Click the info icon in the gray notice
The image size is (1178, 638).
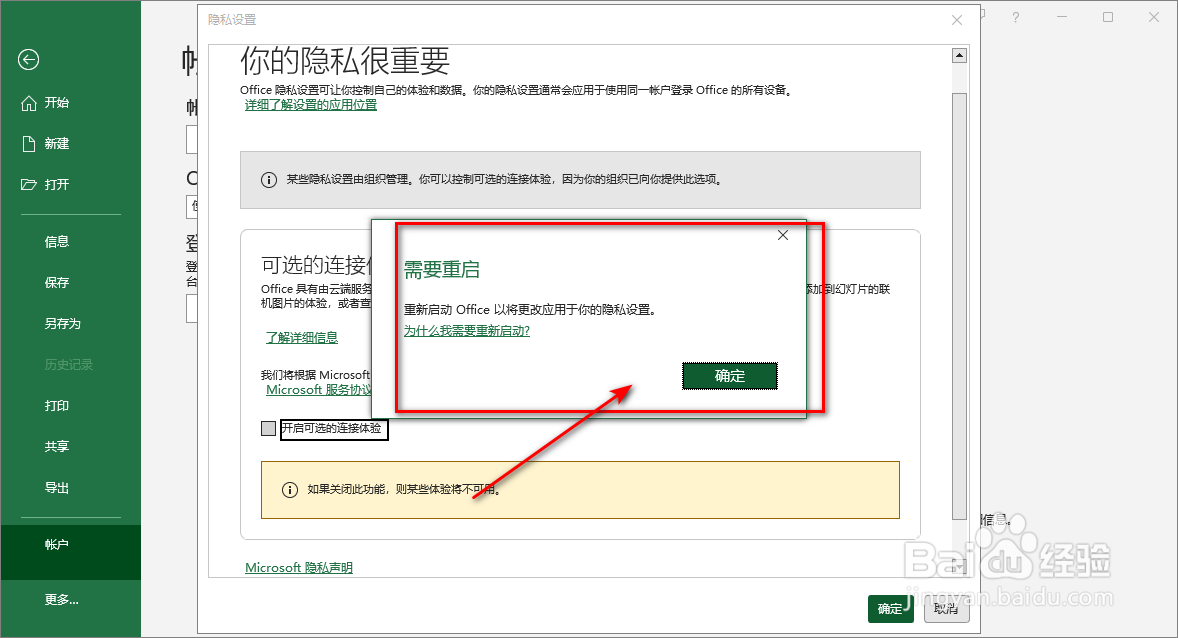pyautogui.click(x=268, y=180)
